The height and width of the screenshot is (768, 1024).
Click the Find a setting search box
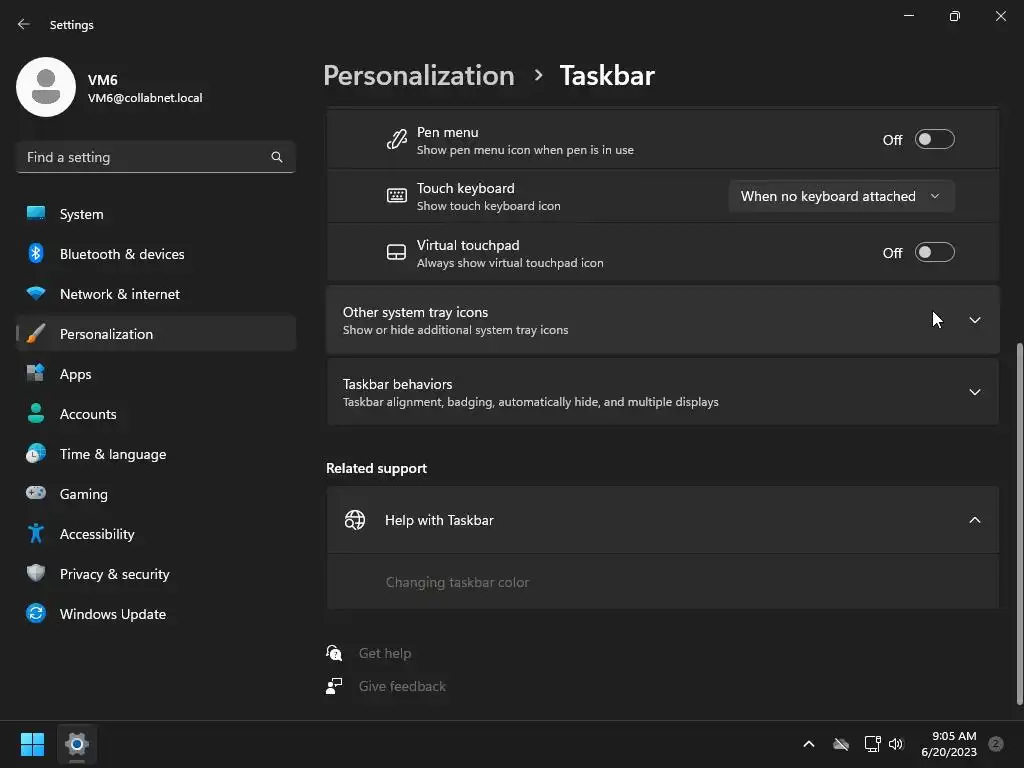(145, 157)
